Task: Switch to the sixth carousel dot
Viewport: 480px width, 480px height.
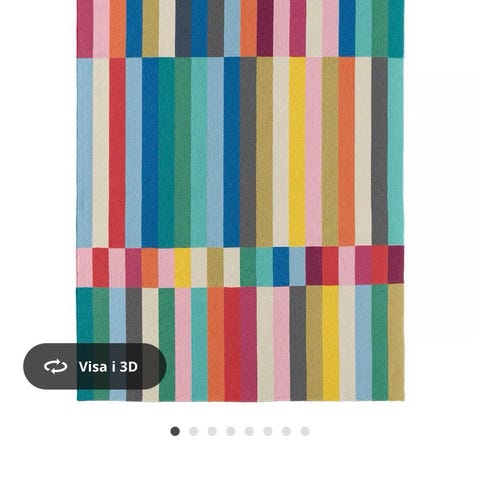Action: point(268,431)
